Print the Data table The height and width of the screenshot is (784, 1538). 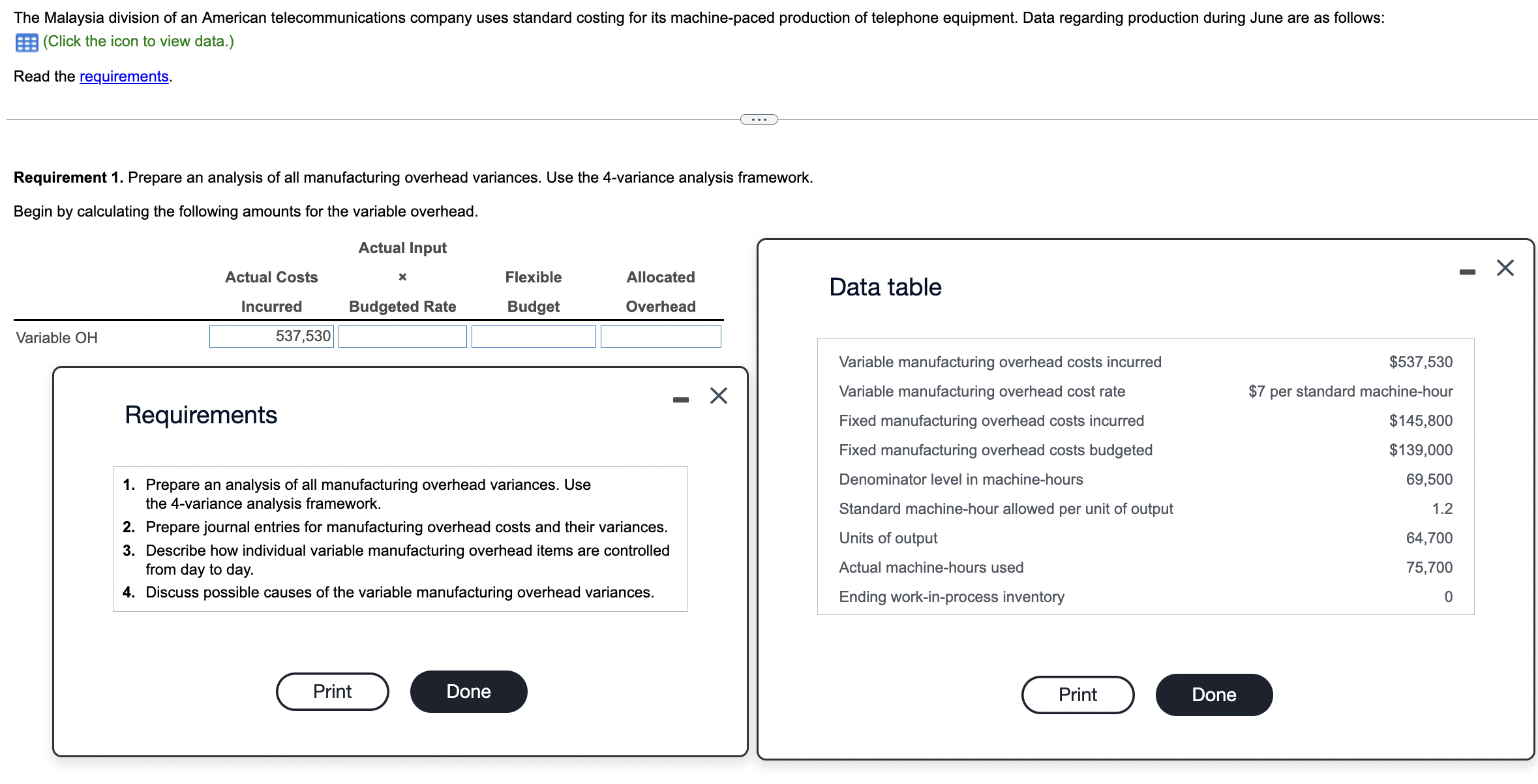point(1078,695)
